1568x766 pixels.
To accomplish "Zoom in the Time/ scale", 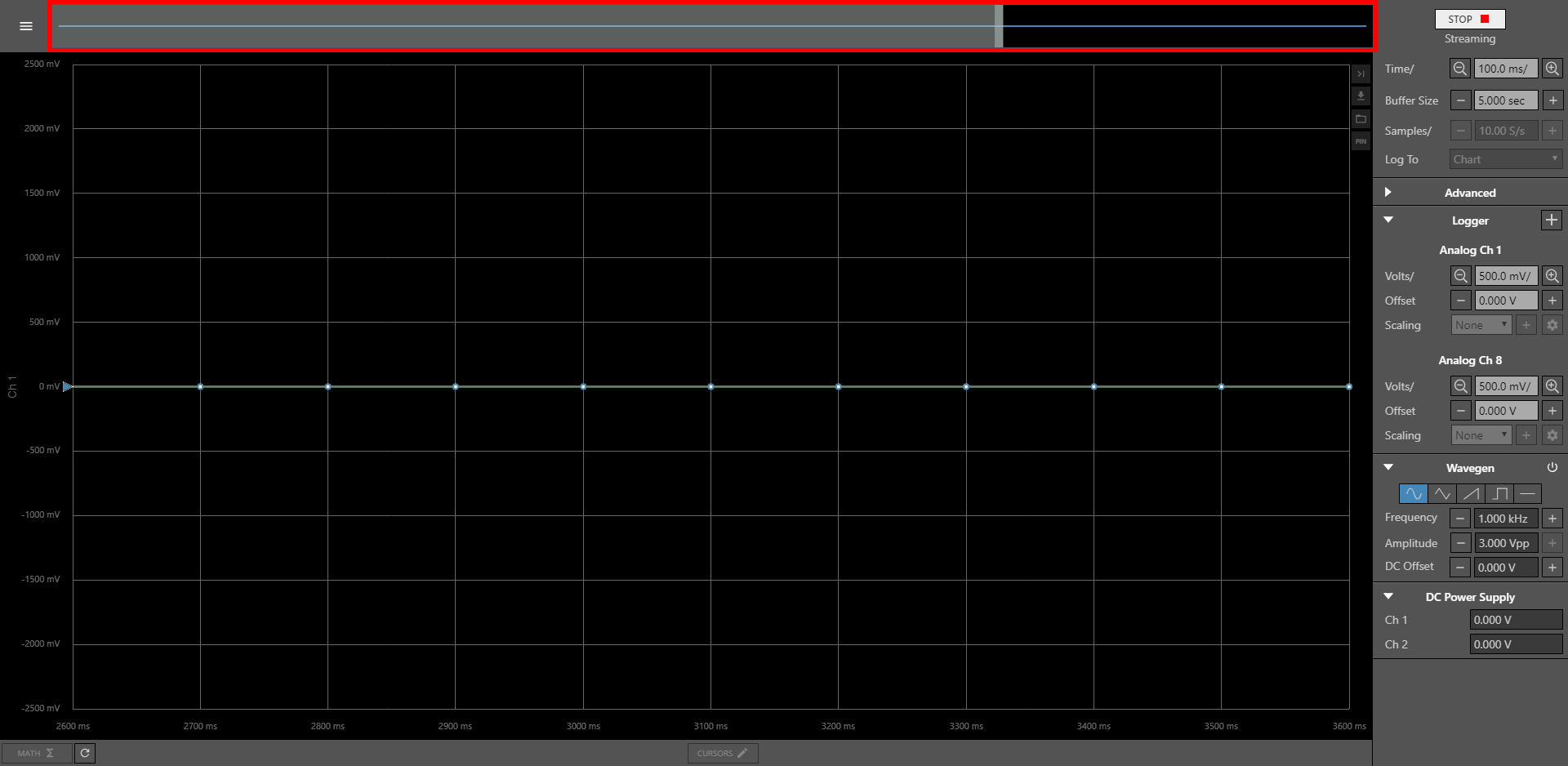I will (x=1552, y=69).
